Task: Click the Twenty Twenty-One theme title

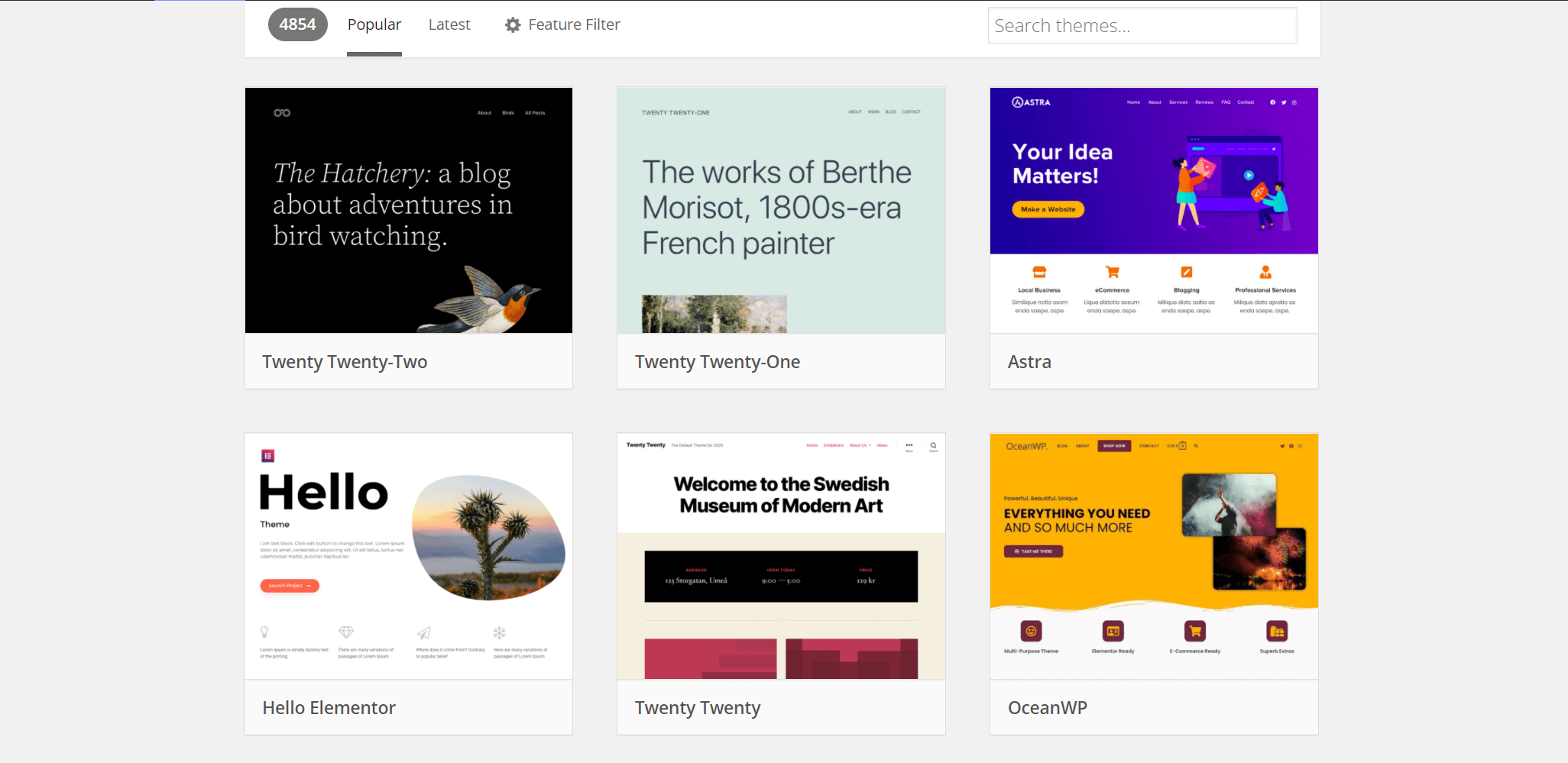Action: (718, 362)
